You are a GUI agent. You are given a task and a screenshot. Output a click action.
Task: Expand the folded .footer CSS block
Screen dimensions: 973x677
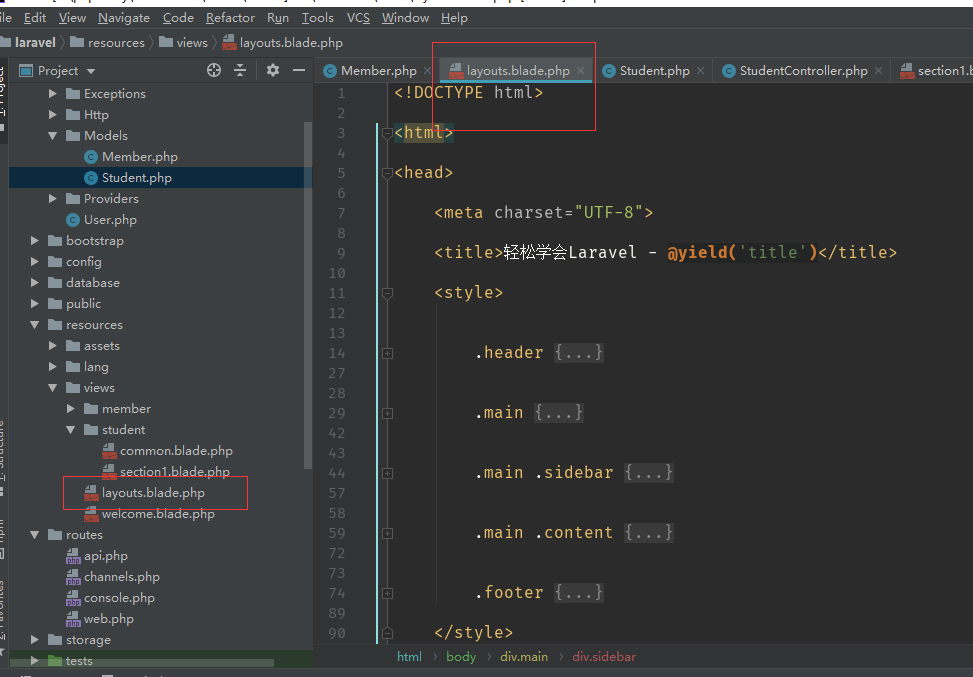tap(387, 593)
